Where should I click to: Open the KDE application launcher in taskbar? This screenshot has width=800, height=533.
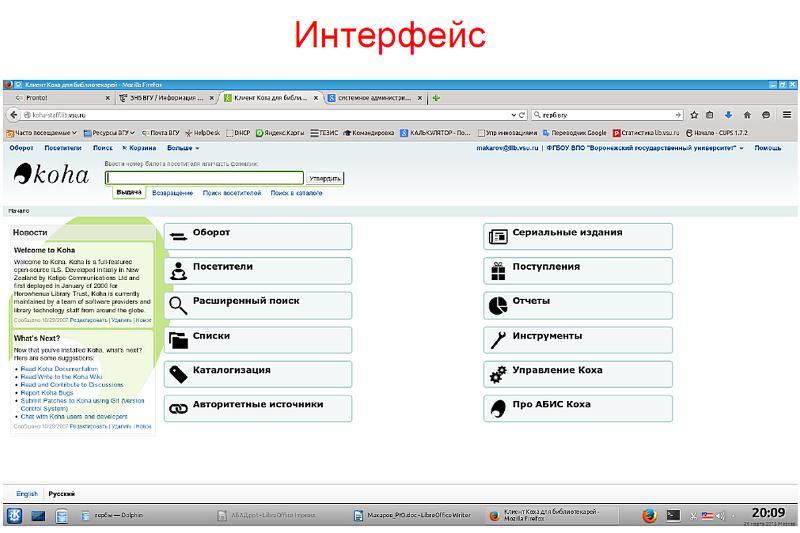[14, 516]
